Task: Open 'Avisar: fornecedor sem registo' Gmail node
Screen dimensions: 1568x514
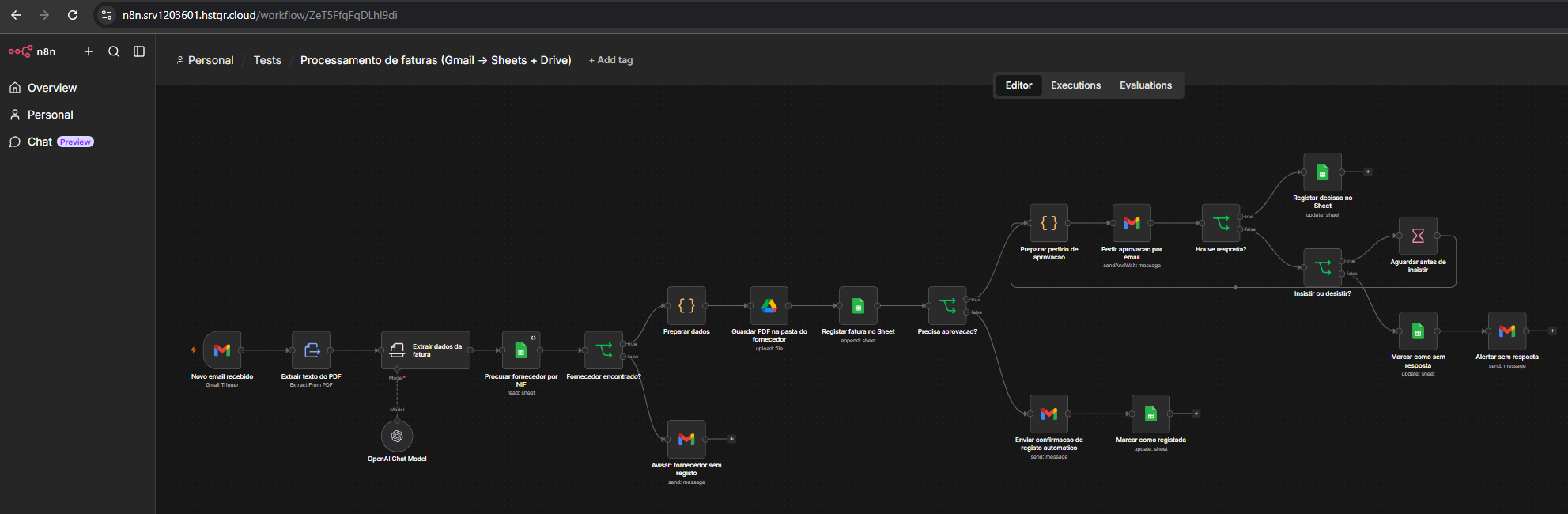Action: [686, 439]
